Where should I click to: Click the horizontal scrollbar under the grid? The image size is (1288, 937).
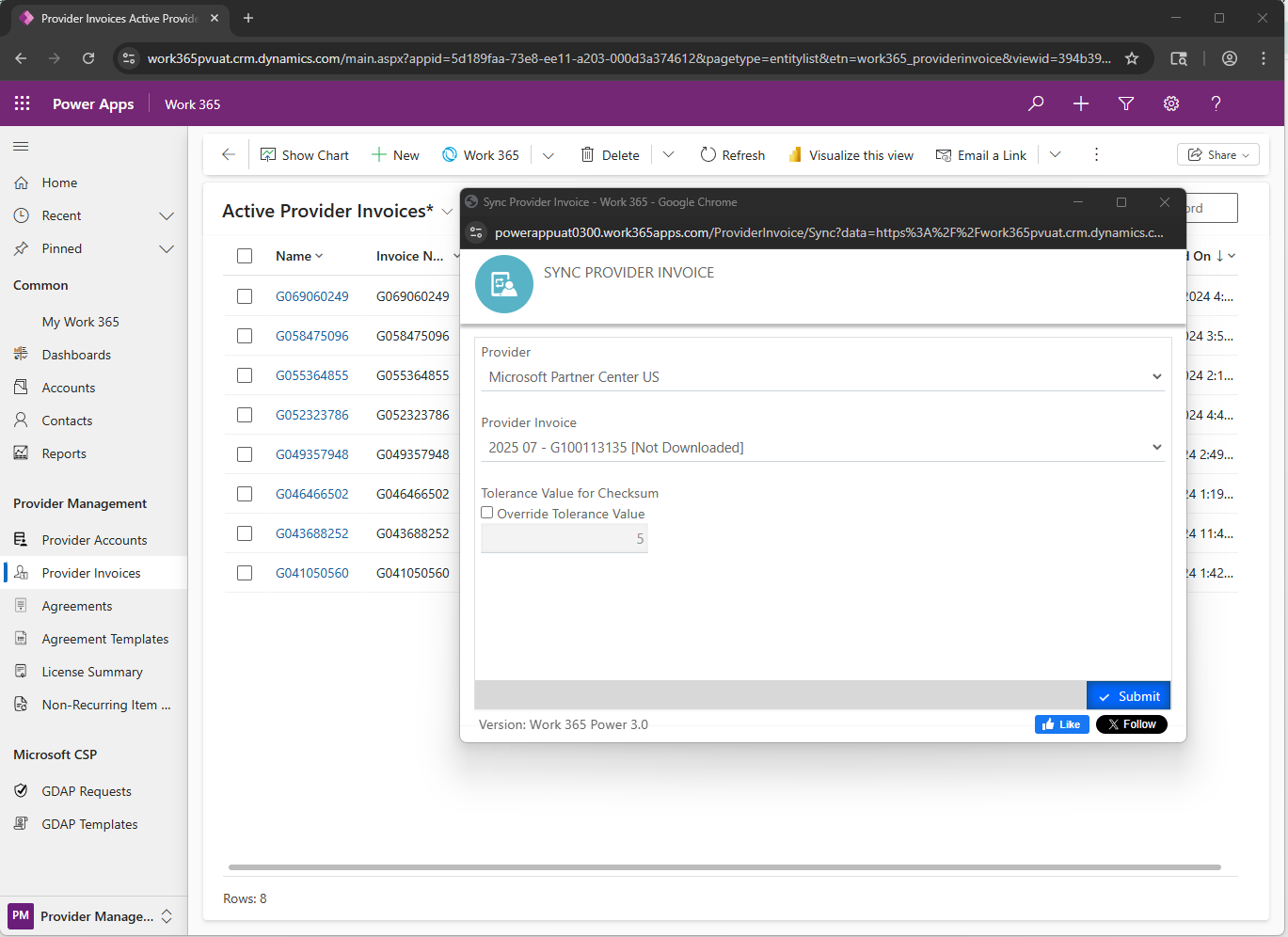click(724, 867)
